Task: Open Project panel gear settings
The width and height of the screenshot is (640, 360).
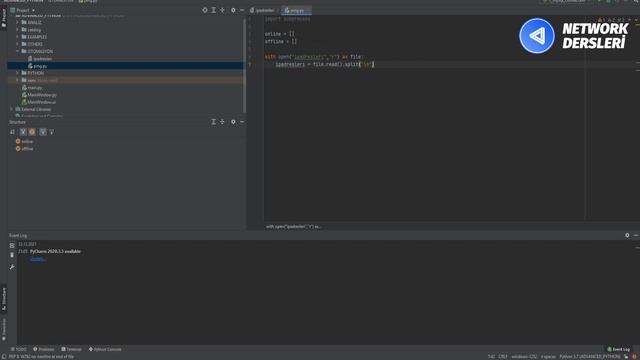Action: tap(233, 10)
